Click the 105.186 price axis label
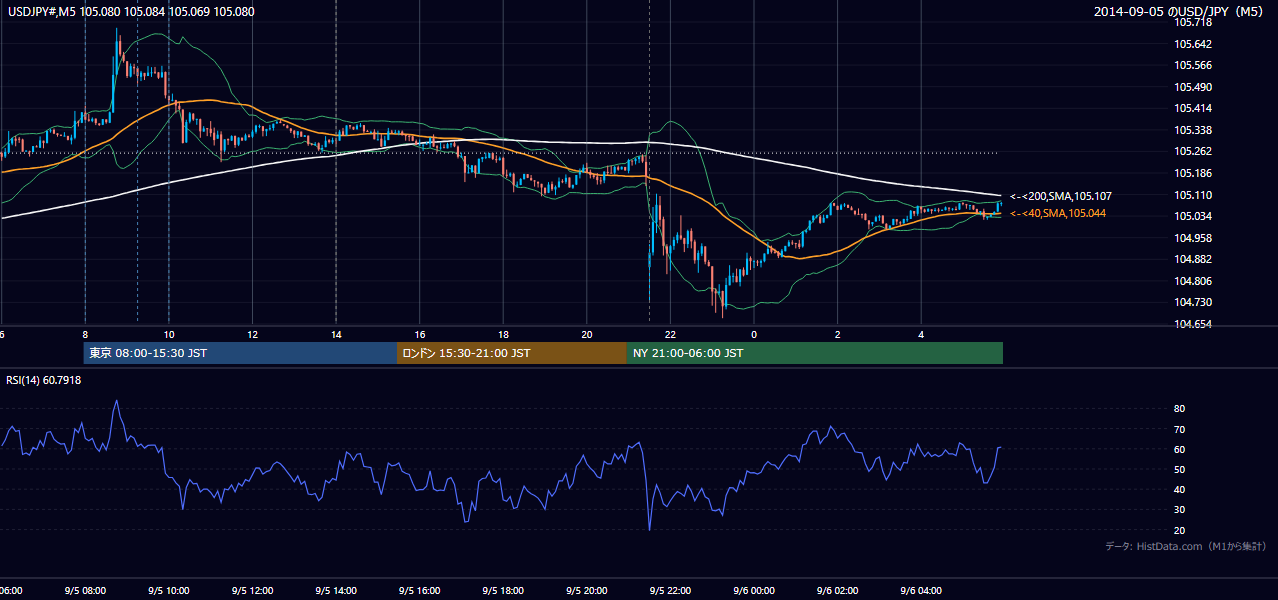Viewport: 1278px width, 600px height. pos(1193,173)
